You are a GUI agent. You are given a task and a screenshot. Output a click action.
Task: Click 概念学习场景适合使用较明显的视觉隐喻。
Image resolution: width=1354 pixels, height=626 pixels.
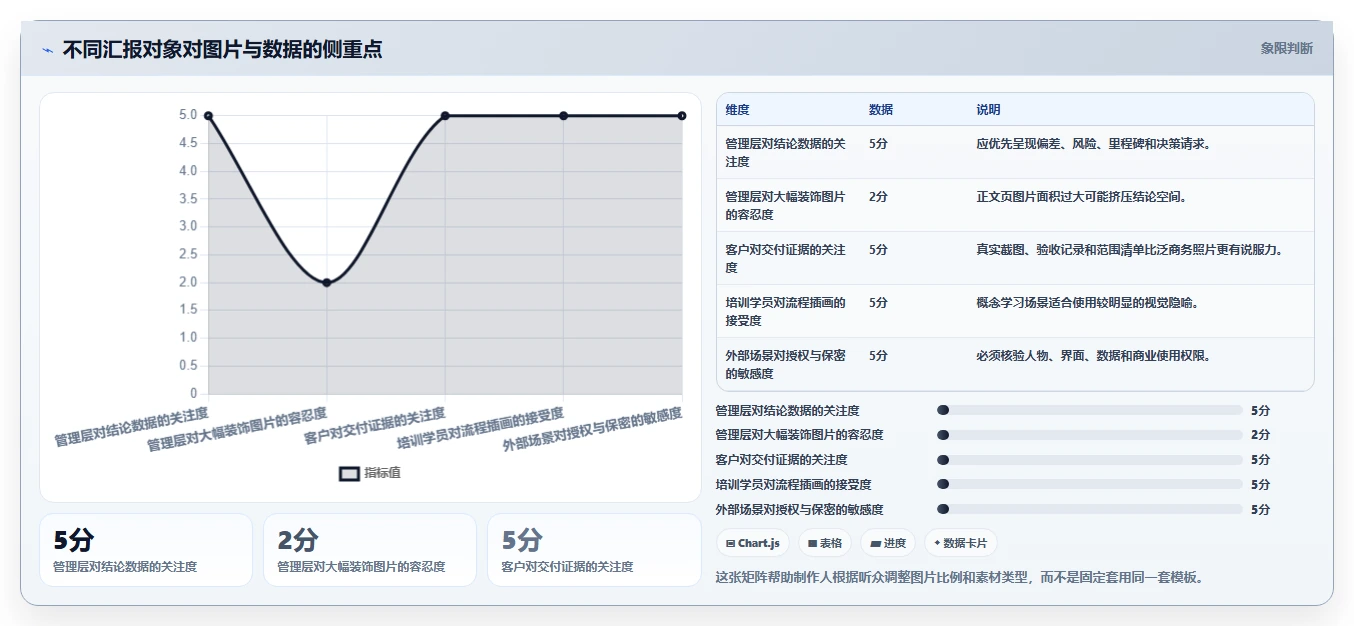coord(1088,303)
